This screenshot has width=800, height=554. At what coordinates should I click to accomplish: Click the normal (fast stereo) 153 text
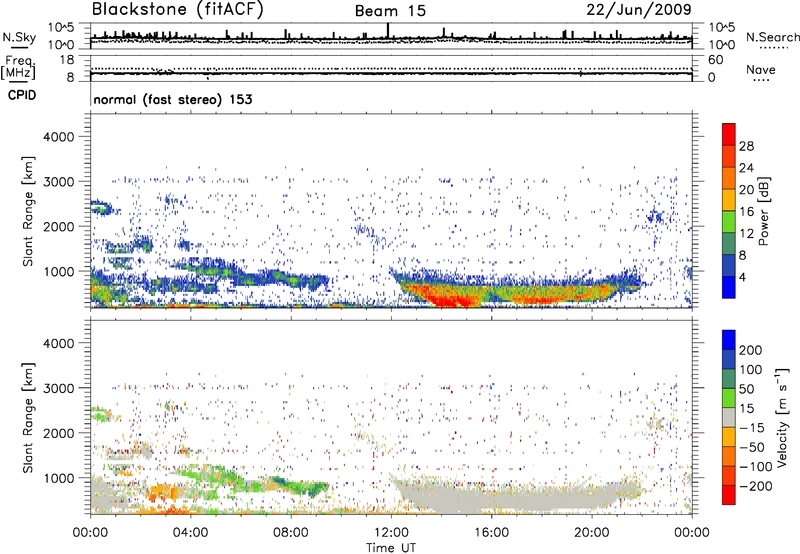173,99
